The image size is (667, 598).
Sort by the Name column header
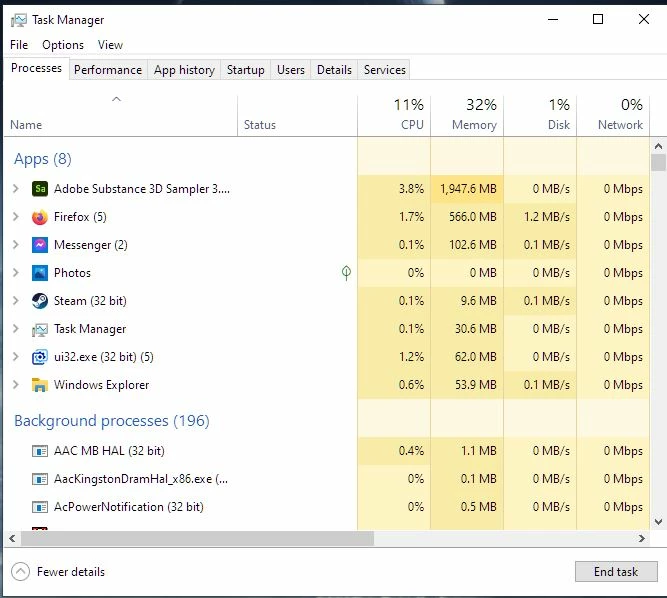click(120, 116)
